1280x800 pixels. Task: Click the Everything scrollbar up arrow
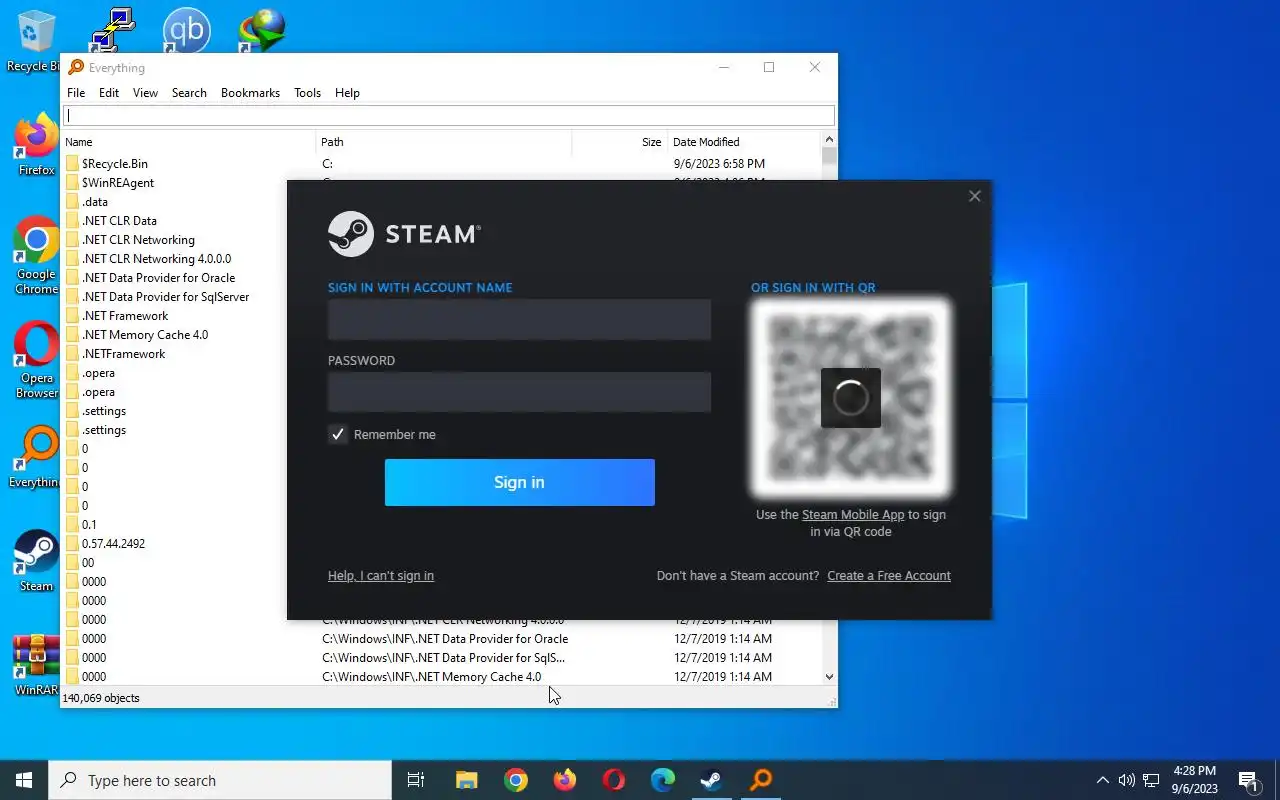(x=829, y=141)
